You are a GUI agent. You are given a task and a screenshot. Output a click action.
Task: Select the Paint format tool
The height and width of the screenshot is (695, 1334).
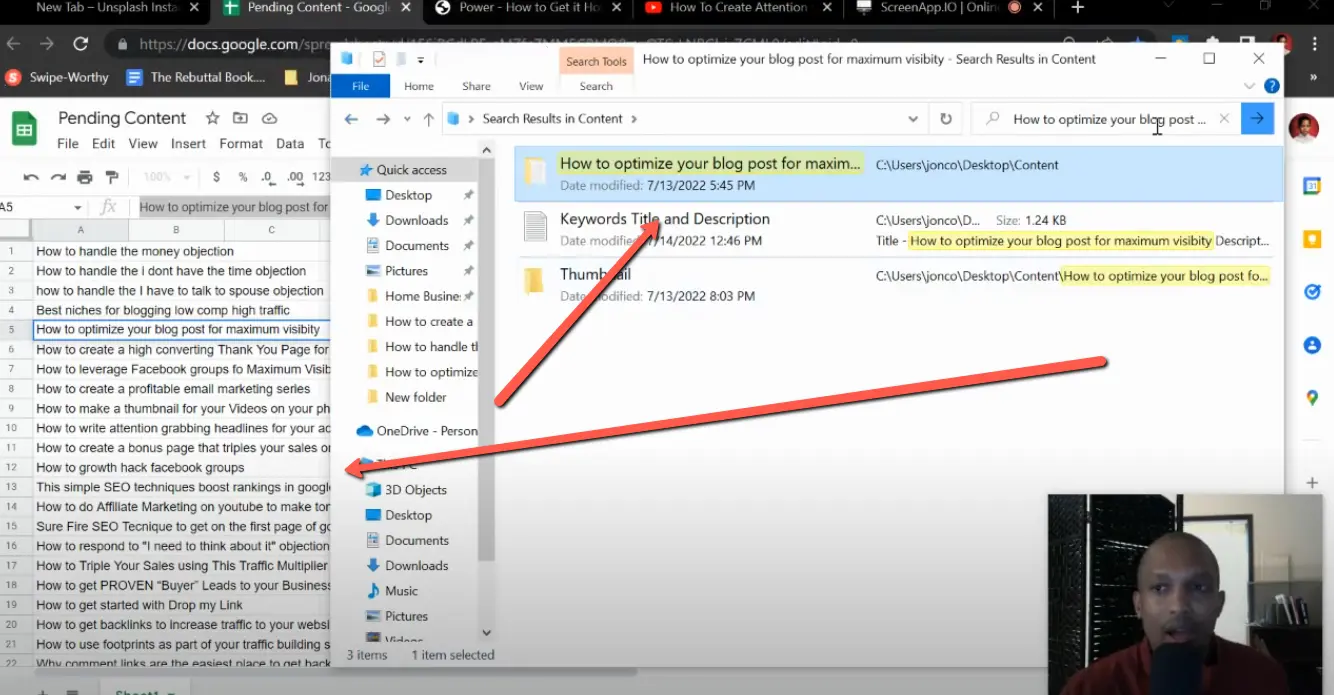click(112, 177)
